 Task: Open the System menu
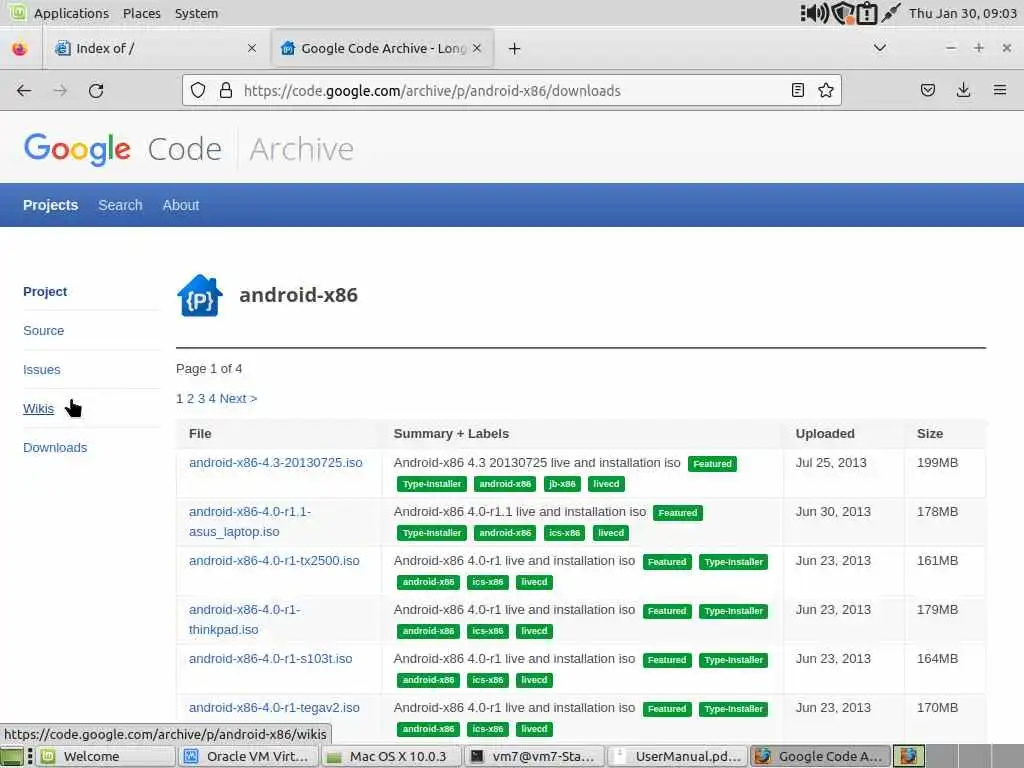197,13
